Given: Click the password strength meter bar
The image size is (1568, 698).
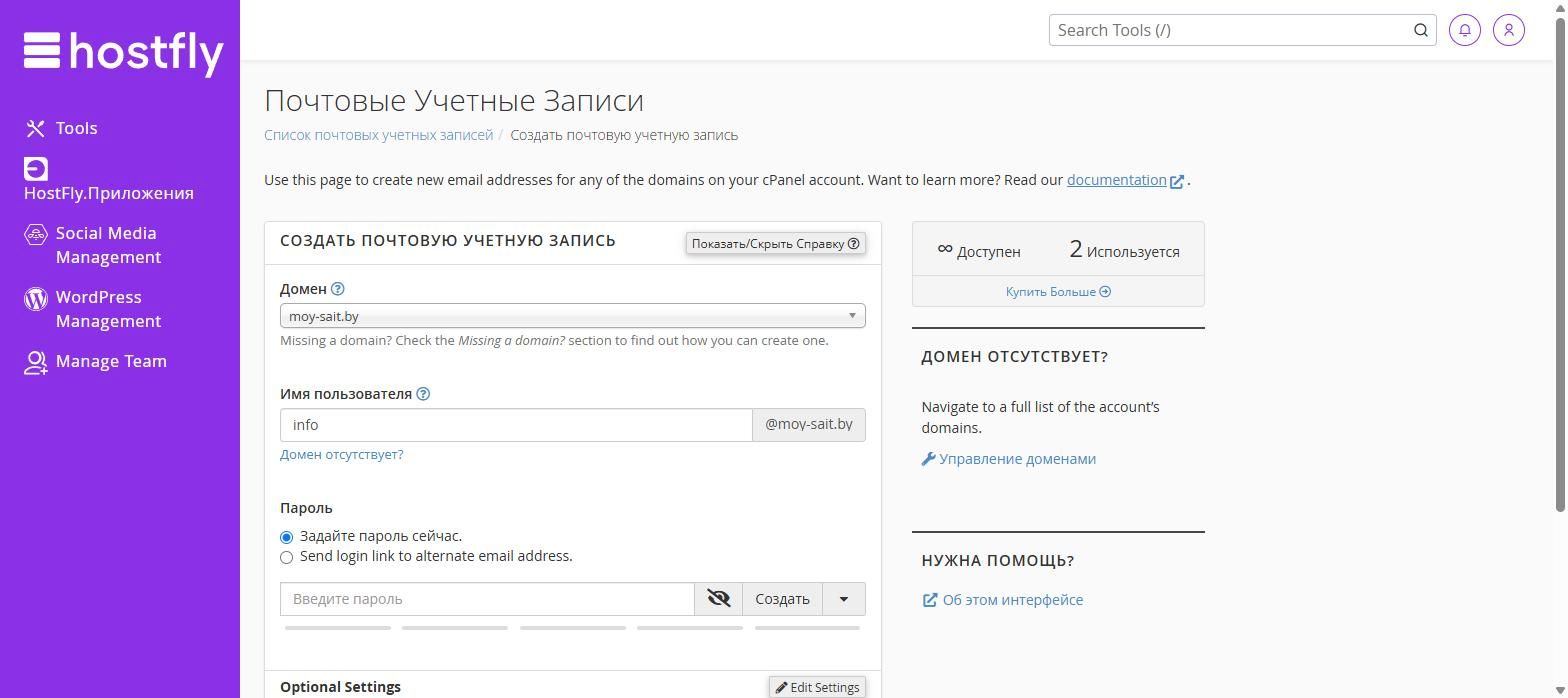Looking at the screenshot, I should coord(573,628).
